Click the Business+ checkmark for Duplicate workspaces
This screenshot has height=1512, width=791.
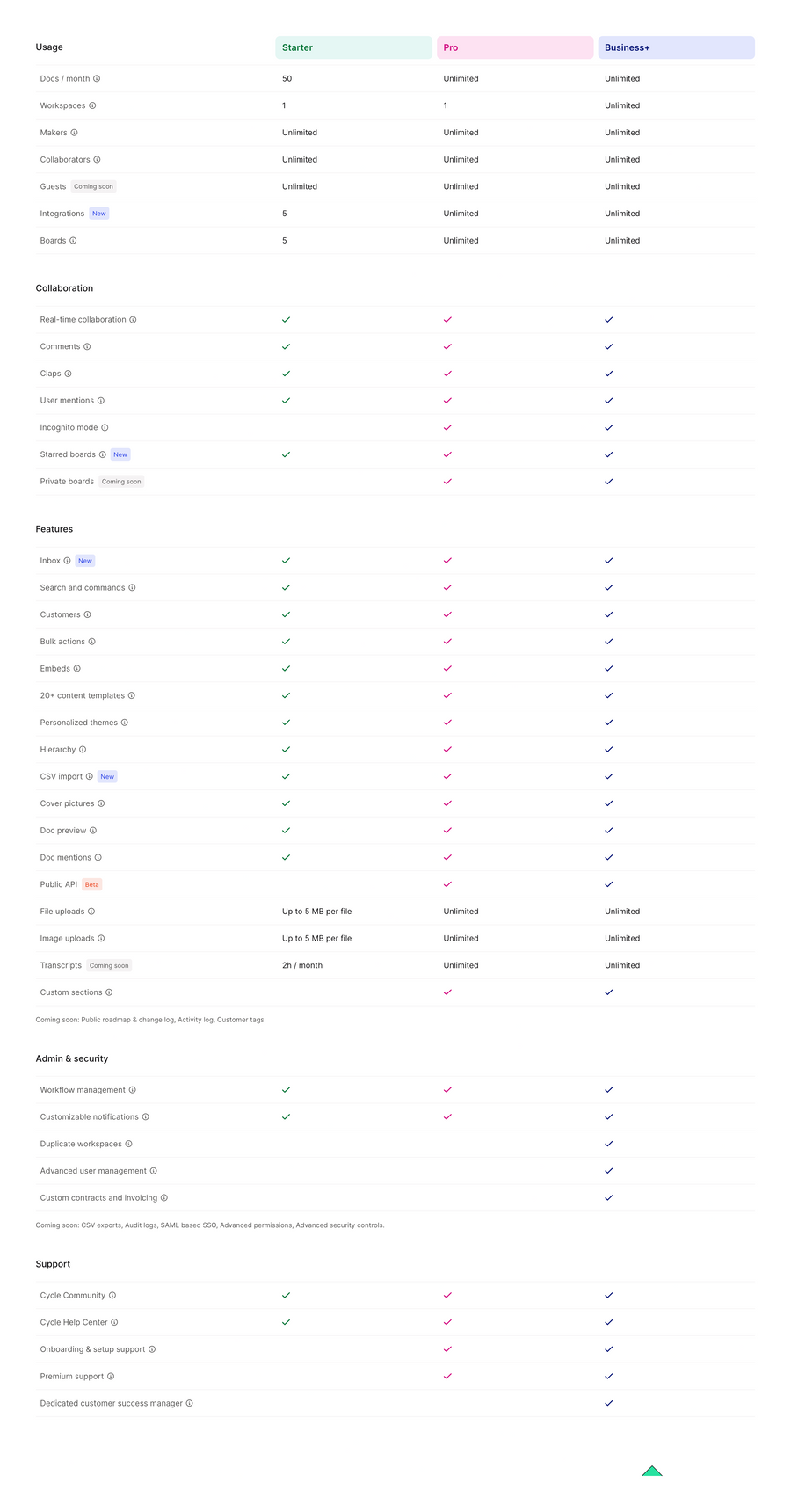click(609, 1144)
